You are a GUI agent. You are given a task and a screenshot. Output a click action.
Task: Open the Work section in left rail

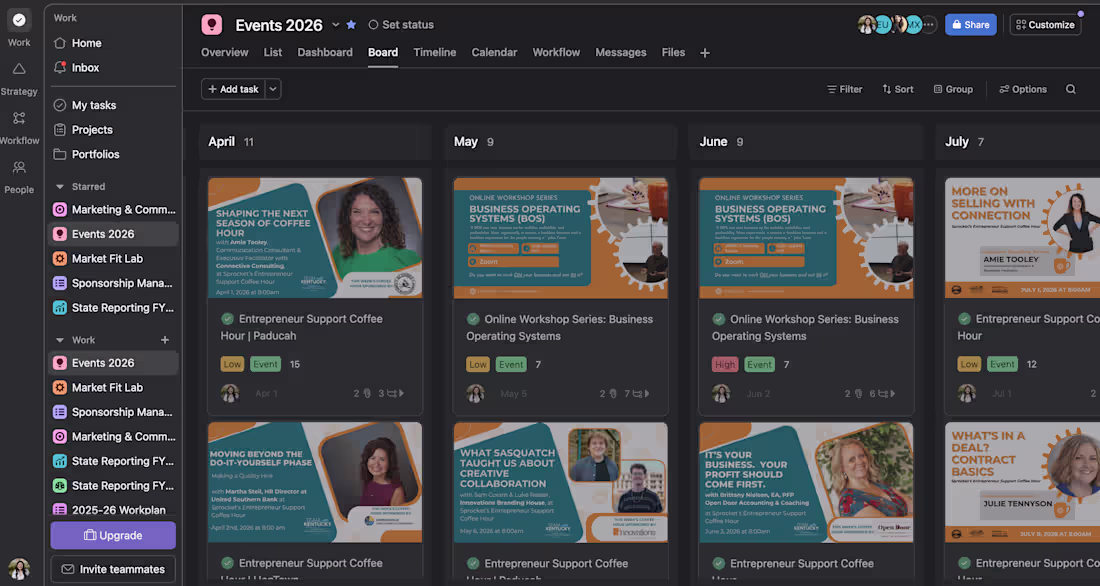point(19,28)
